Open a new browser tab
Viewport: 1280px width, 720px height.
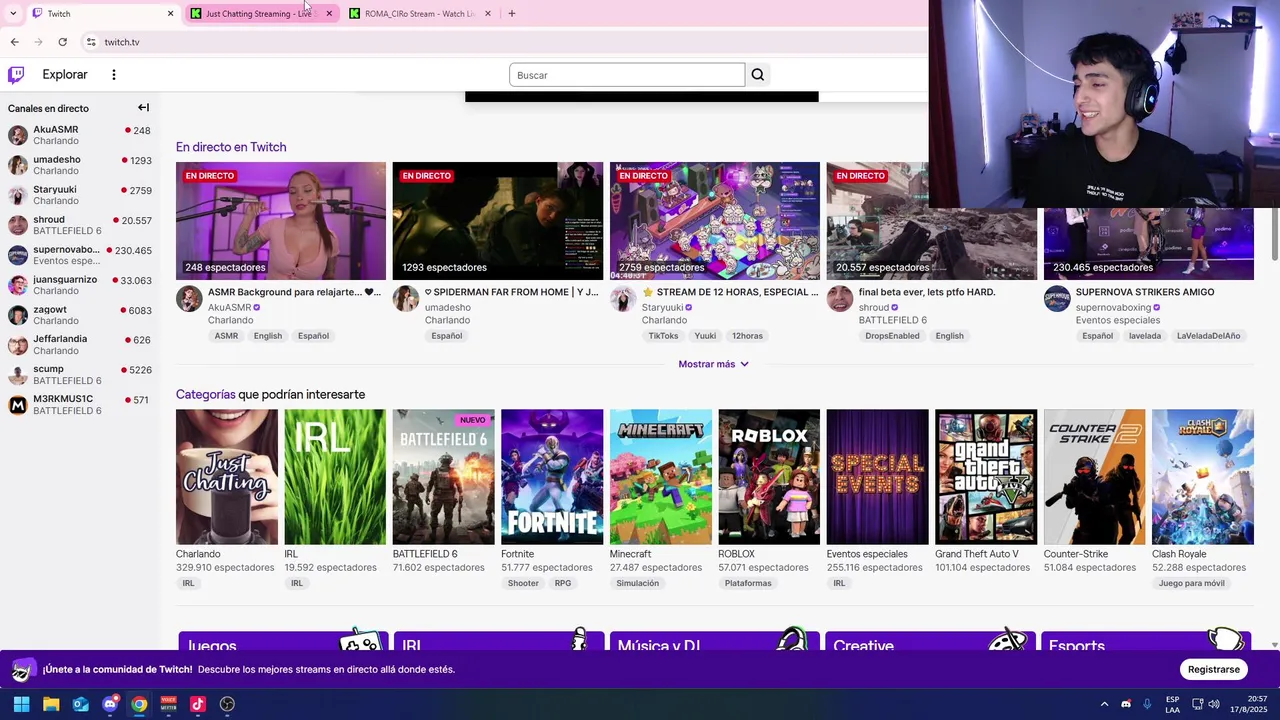[512, 14]
